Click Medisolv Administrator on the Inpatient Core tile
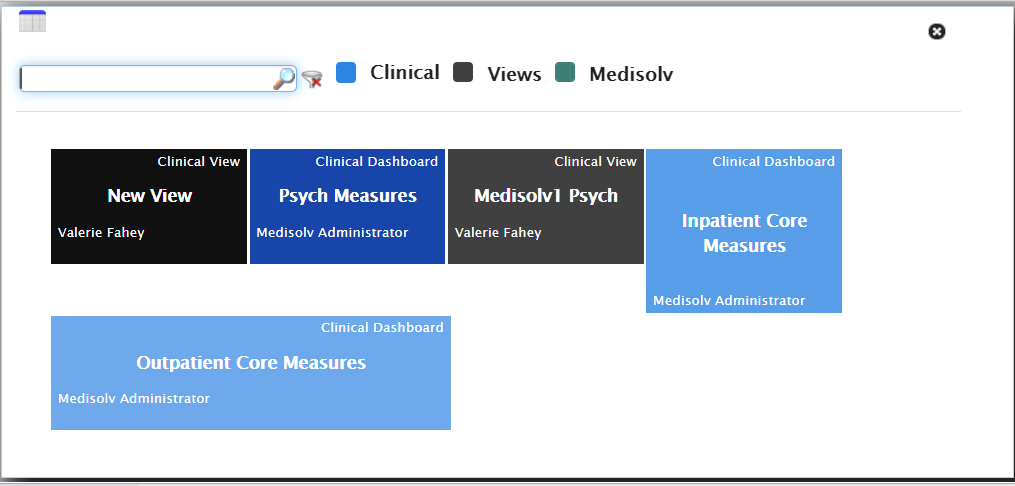 coord(729,300)
